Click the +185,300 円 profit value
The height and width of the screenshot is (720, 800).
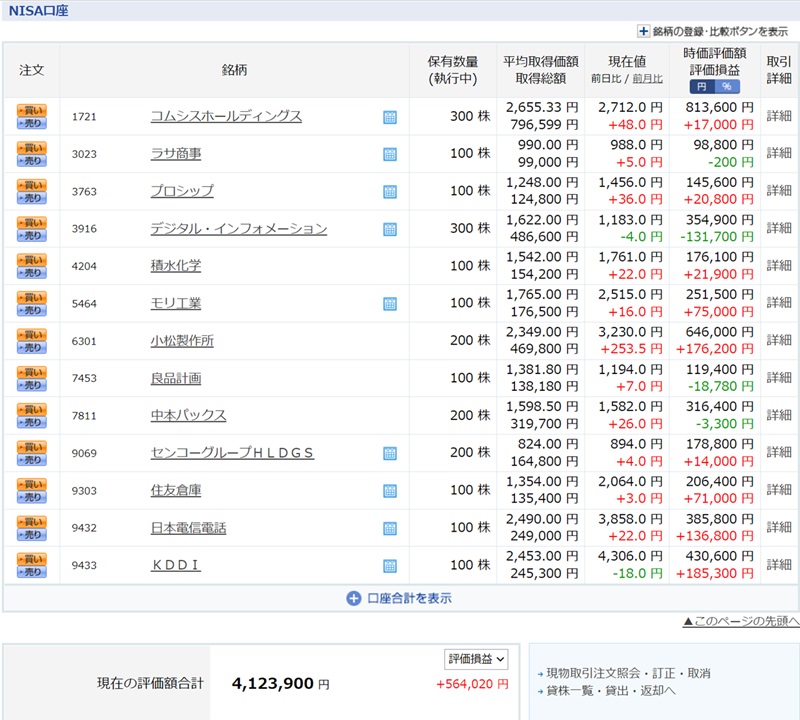714,574
